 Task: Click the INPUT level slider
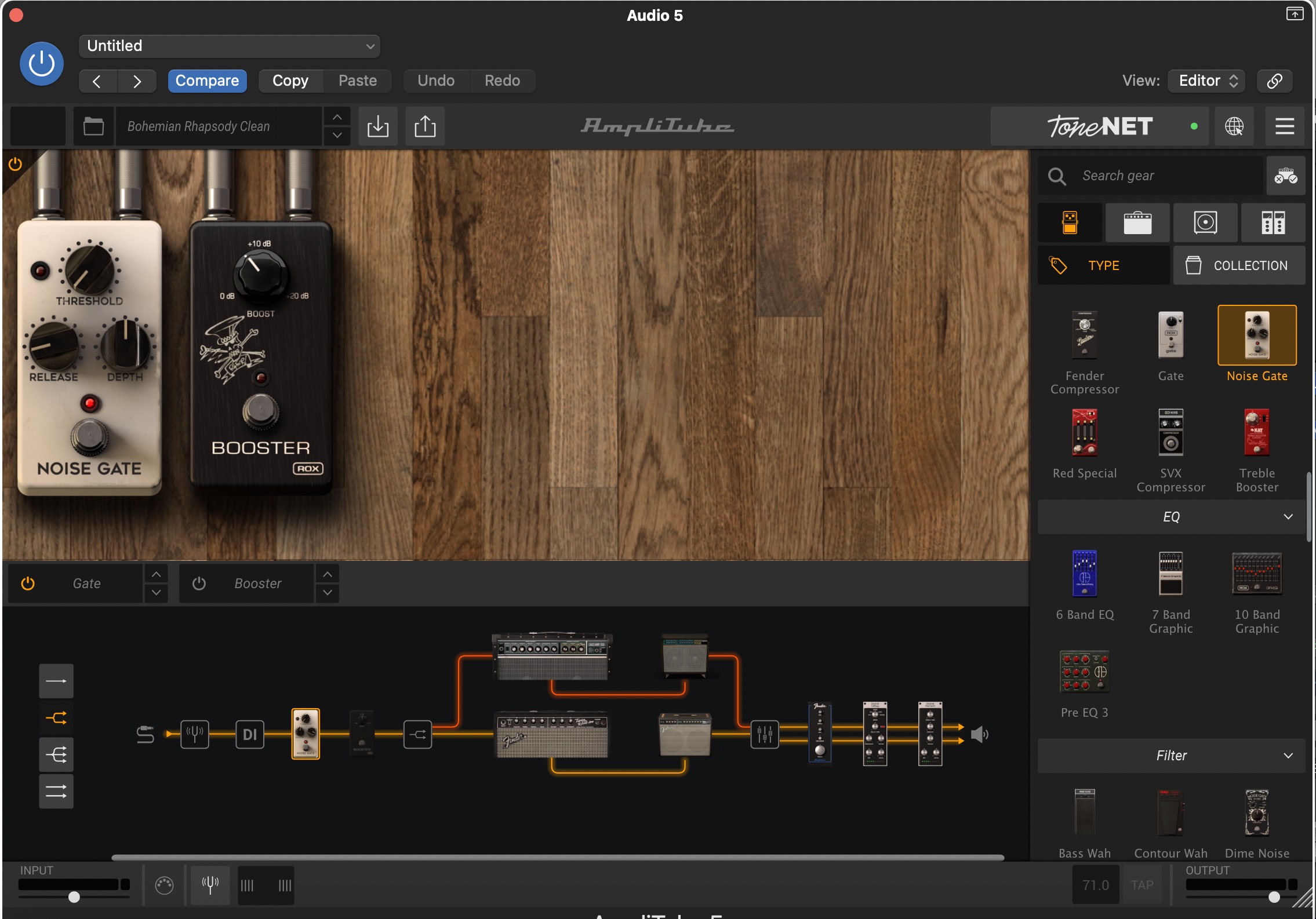pyautogui.click(x=74, y=897)
